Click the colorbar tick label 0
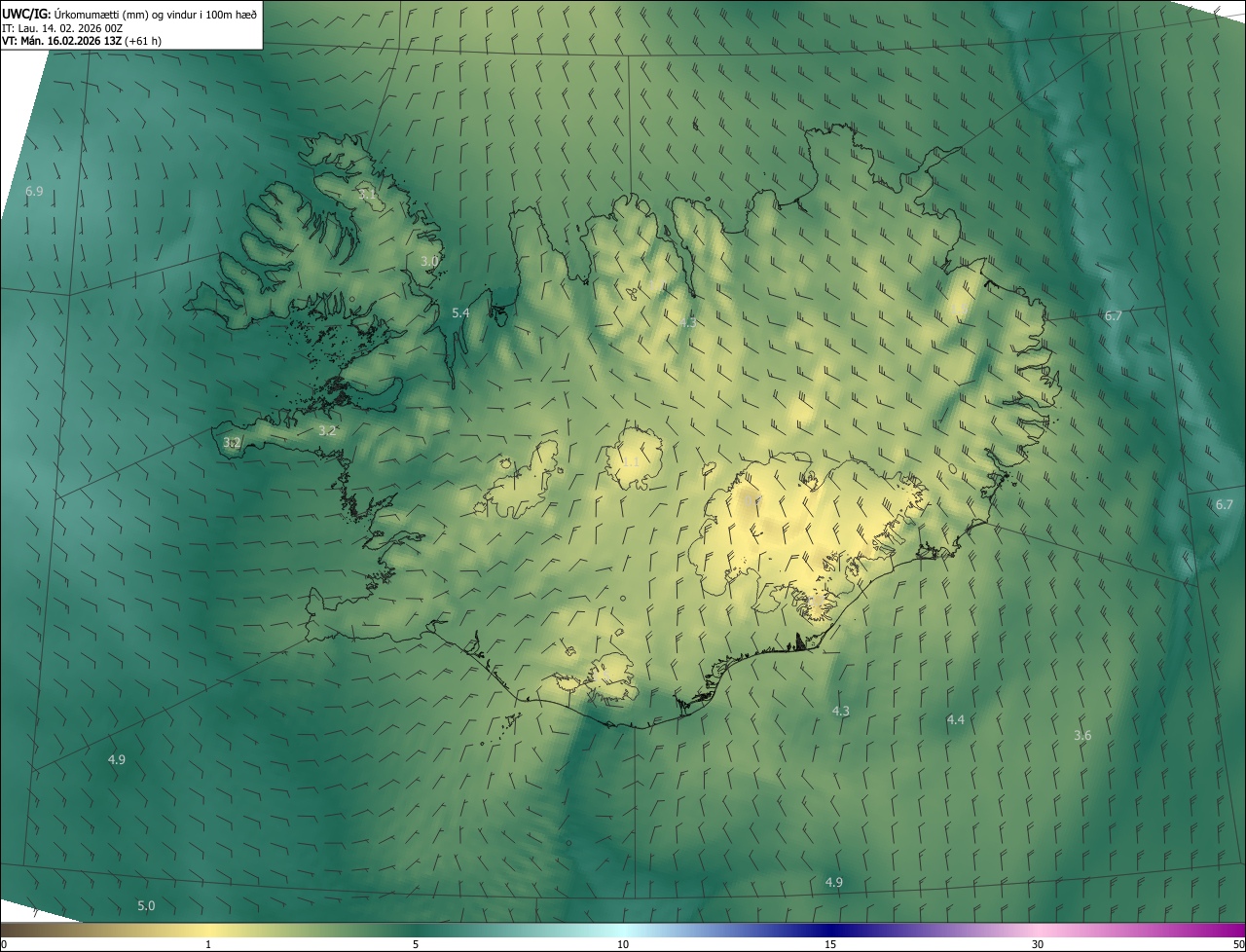Viewport: 1246px width, 952px height. 4,944
